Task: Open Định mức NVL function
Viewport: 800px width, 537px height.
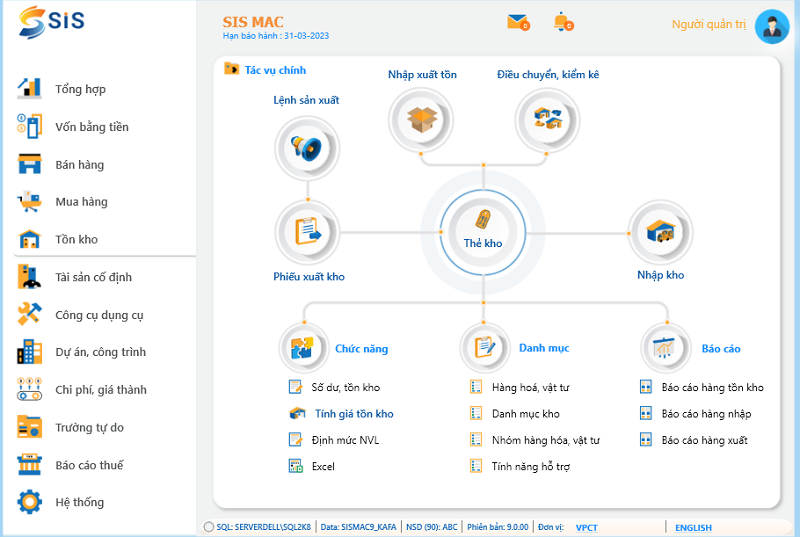Action: (x=345, y=440)
